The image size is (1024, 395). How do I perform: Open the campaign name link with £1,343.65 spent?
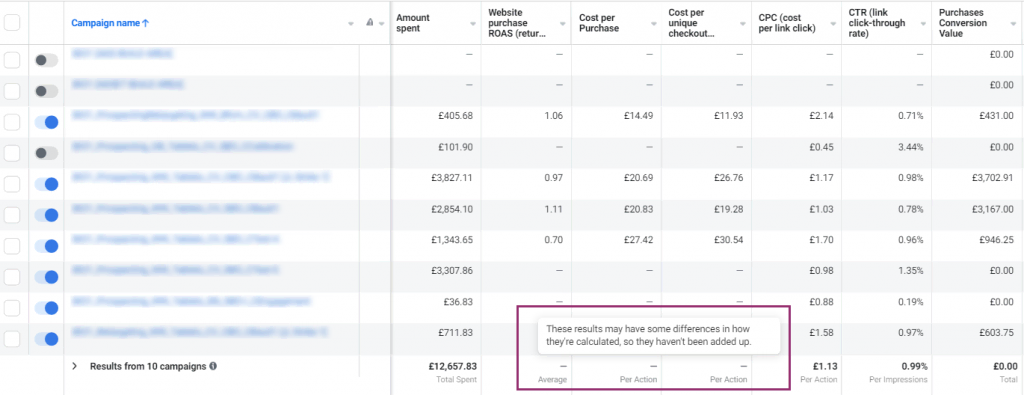tap(175, 240)
